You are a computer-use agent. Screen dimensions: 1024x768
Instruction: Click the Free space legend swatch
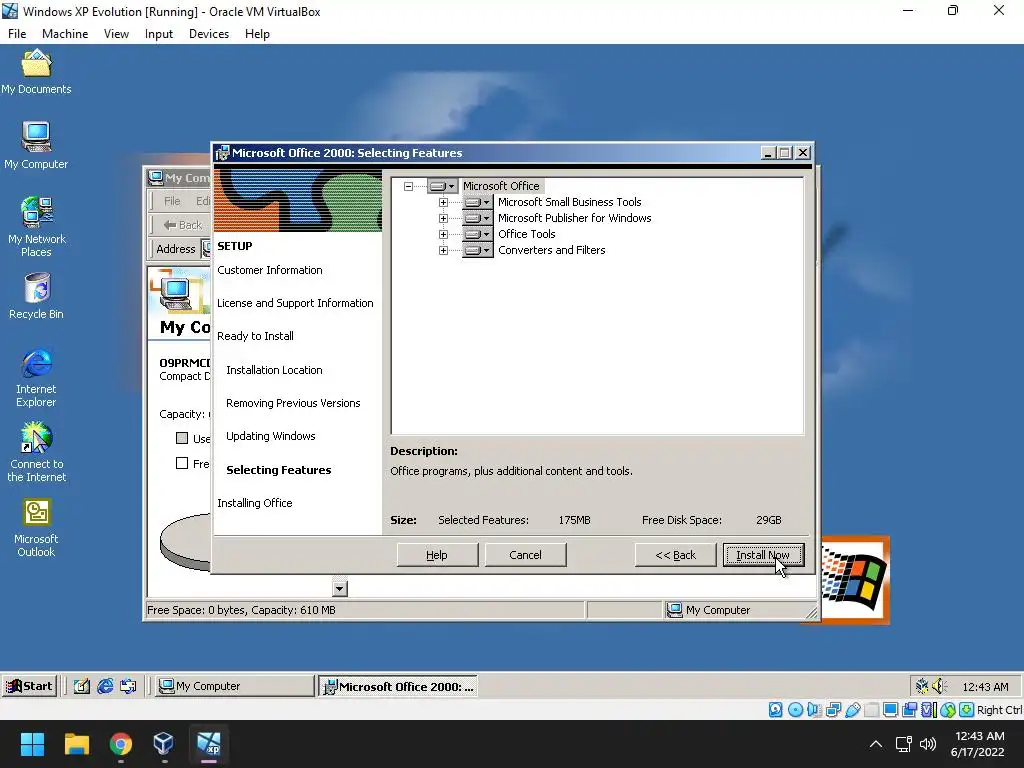(182, 463)
